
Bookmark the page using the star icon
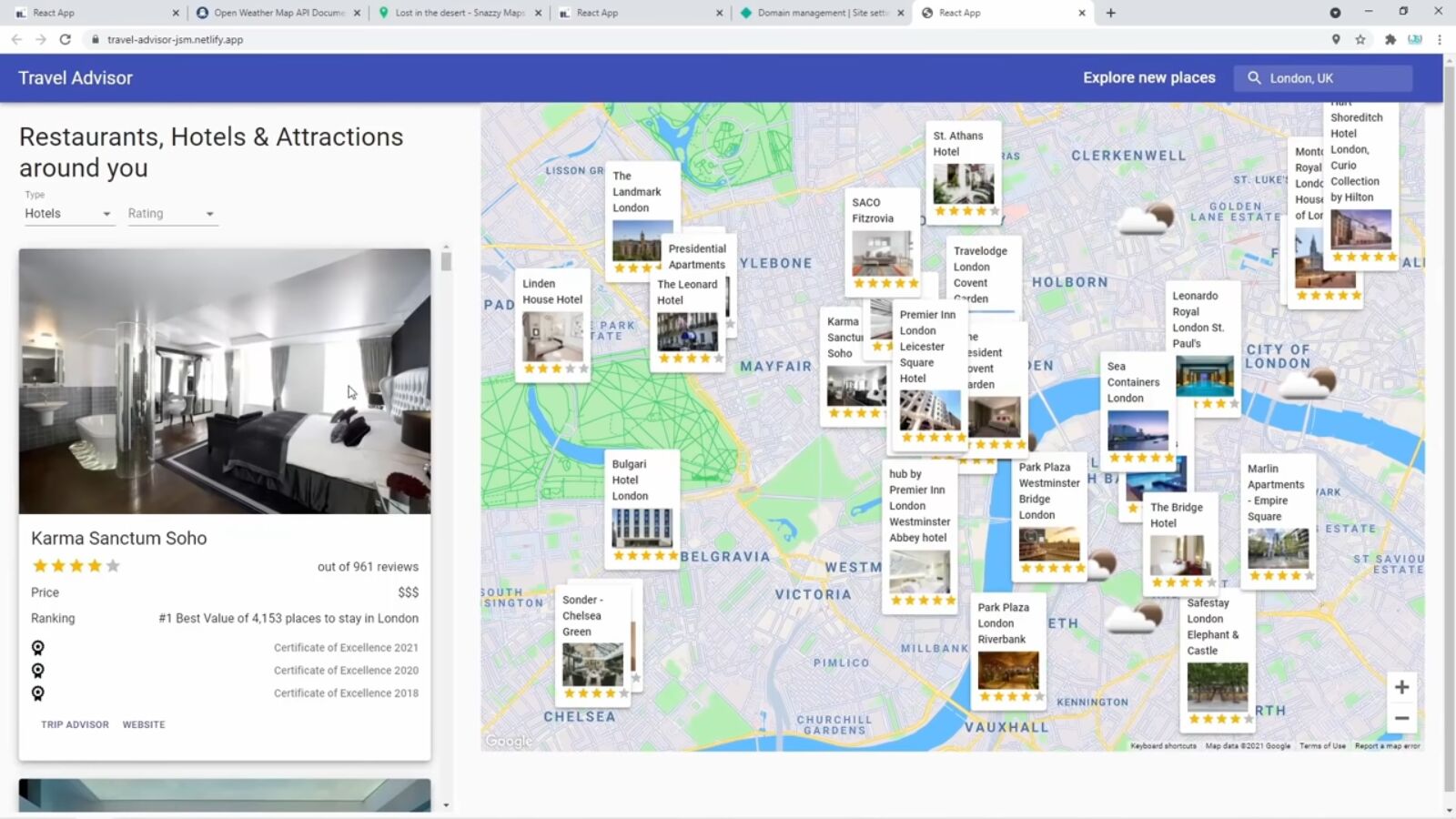pyautogui.click(x=1360, y=39)
